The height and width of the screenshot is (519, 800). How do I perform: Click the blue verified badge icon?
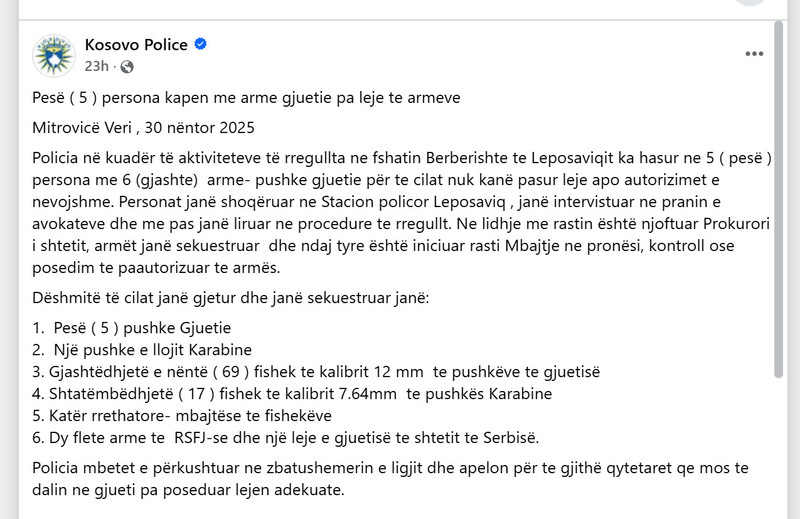201,44
